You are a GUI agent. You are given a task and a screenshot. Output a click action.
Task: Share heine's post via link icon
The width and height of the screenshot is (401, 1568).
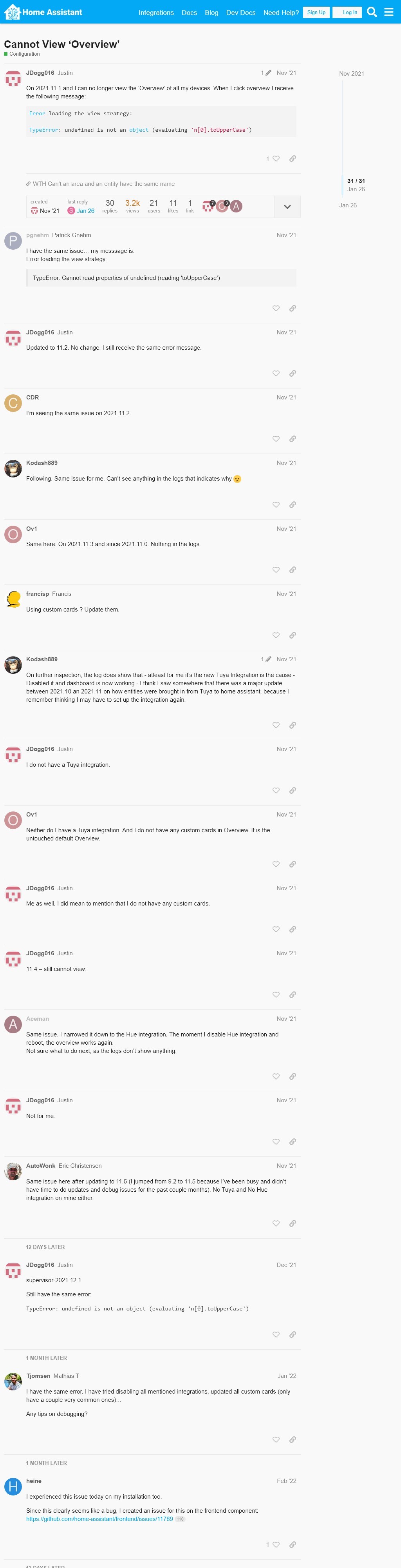coord(293,1544)
